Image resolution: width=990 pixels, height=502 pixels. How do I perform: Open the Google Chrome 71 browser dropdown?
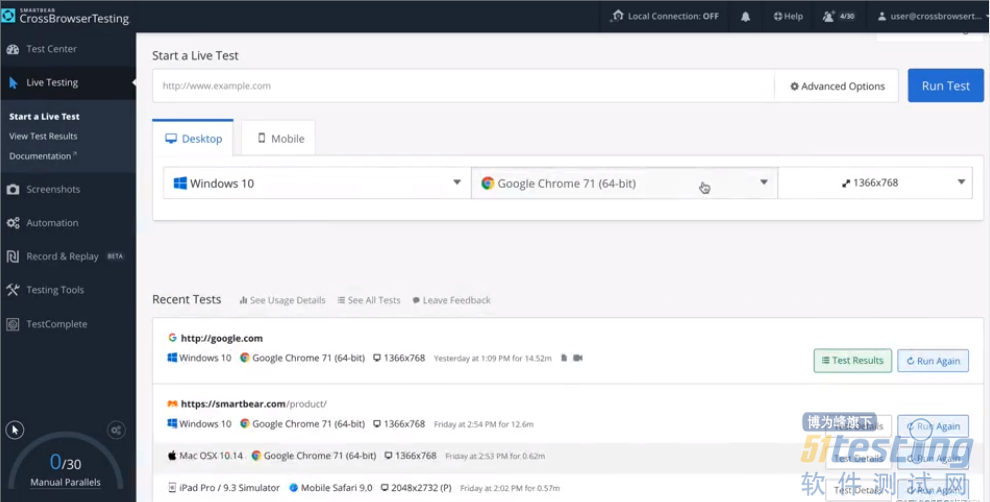pyautogui.click(x=624, y=183)
